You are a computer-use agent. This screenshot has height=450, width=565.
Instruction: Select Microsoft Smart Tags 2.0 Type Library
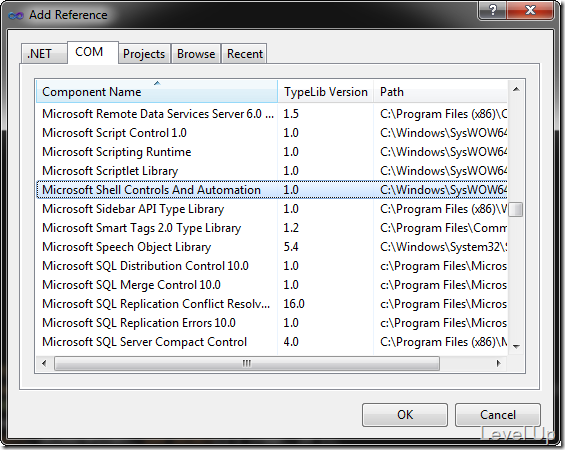coord(272,228)
